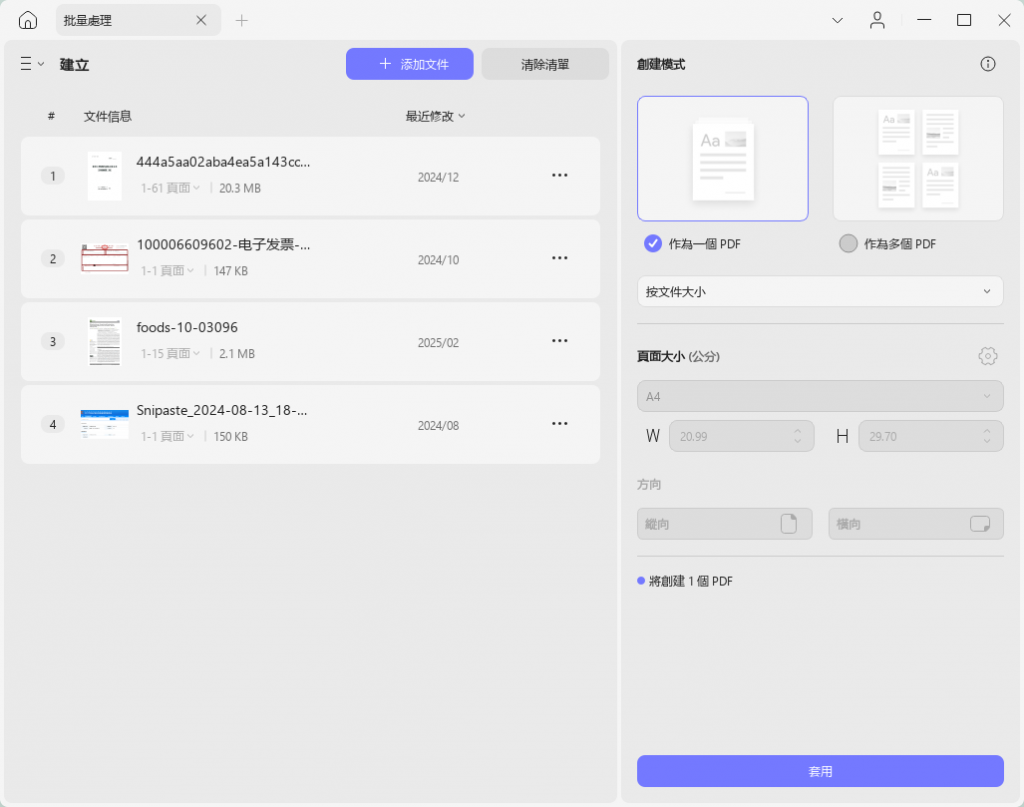Image resolution: width=1024 pixels, height=807 pixels.
Task: Close the 批量處理 tab
Action: click(x=201, y=20)
